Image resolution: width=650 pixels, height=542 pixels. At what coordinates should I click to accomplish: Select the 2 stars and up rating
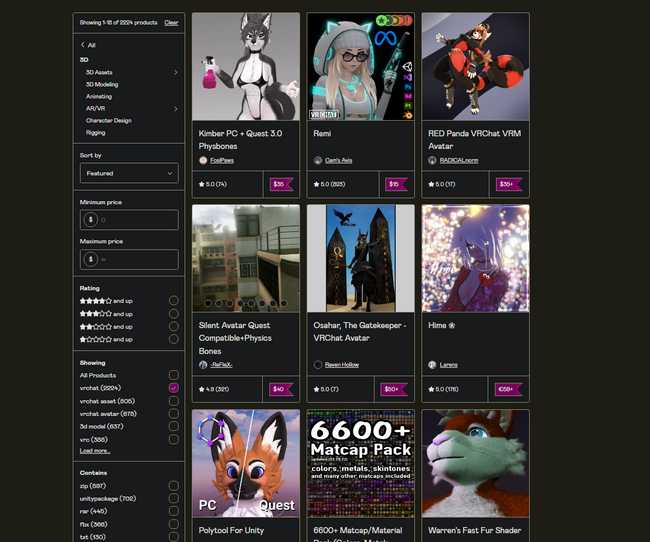(x=174, y=326)
